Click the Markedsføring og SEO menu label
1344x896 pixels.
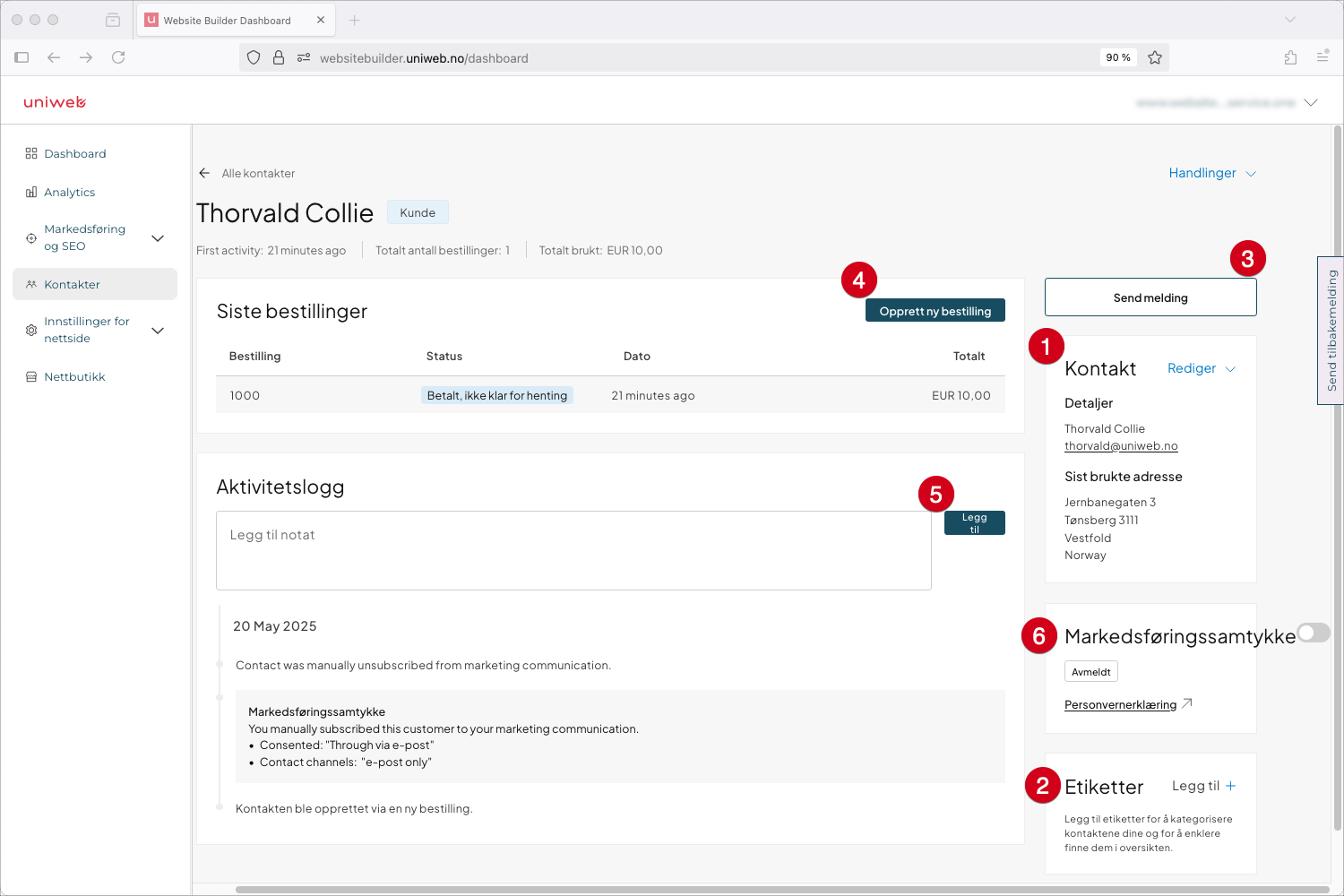coord(85,237)
